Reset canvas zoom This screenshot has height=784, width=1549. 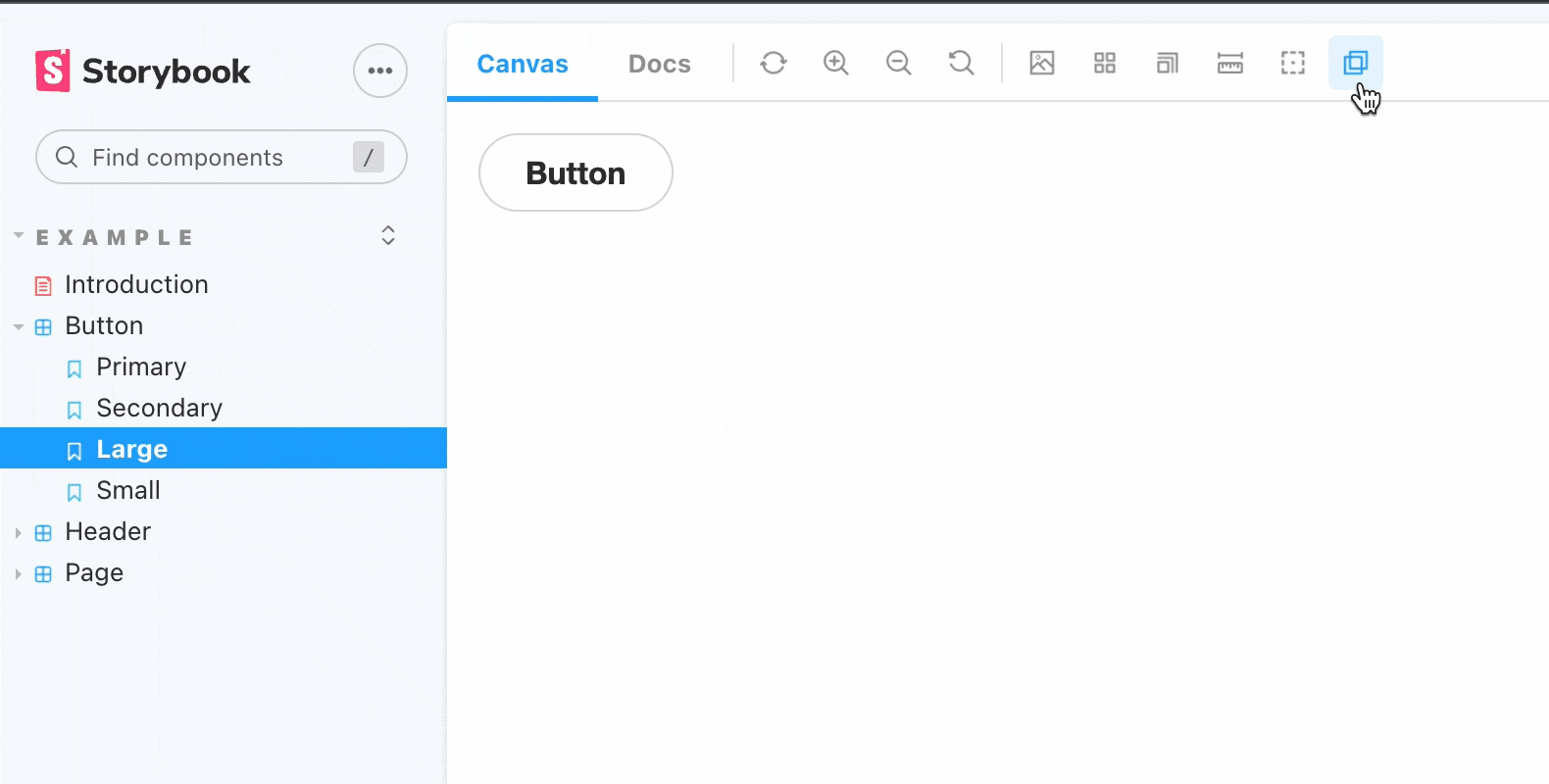[962, 63]
